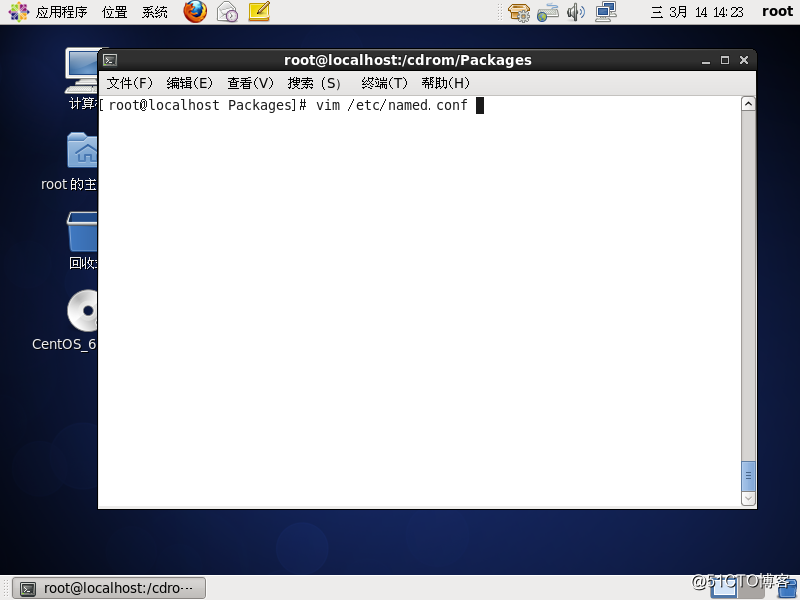The width and height of the screenshot is (800, 600).
Task: Click the terminal scrollbar down arrow
Action: [x=748, y=498]
